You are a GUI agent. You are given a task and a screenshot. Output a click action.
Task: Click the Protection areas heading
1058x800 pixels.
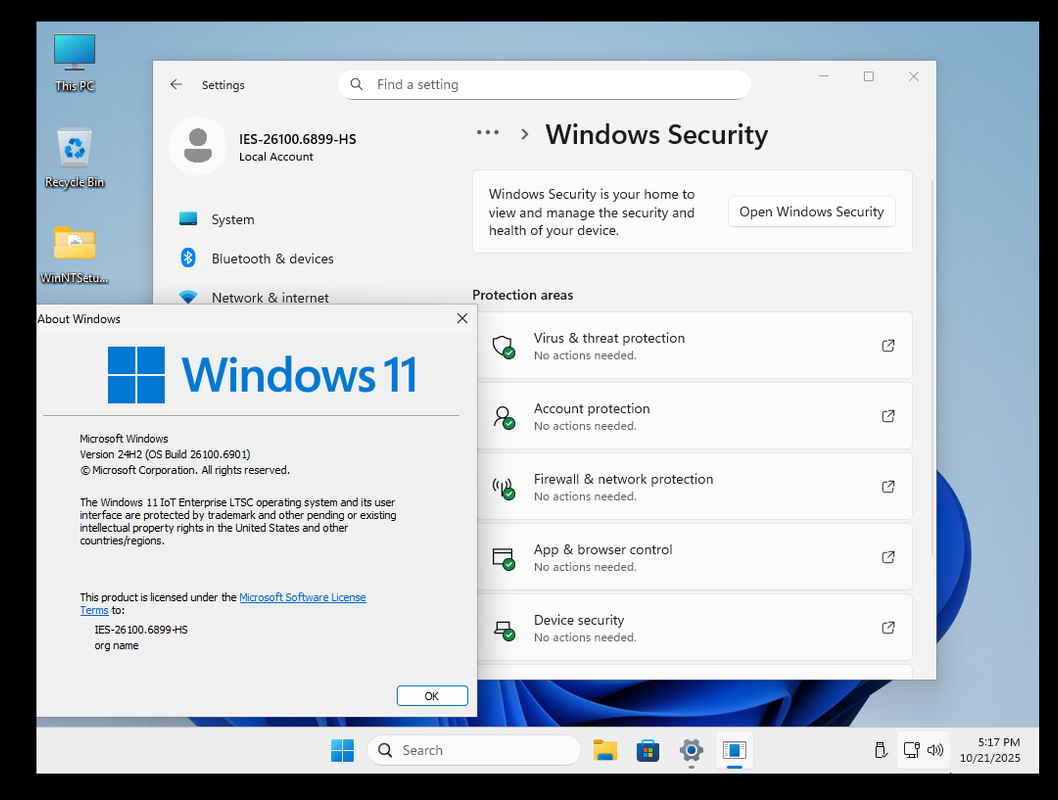coord(523,295)
